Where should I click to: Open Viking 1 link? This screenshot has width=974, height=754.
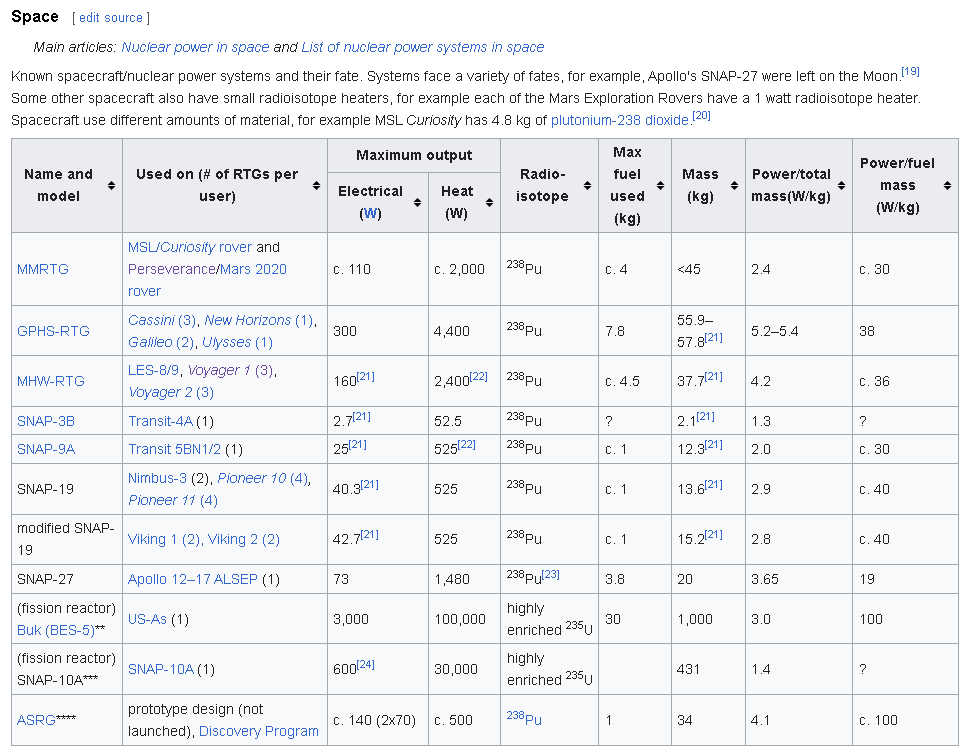(164, 540)
